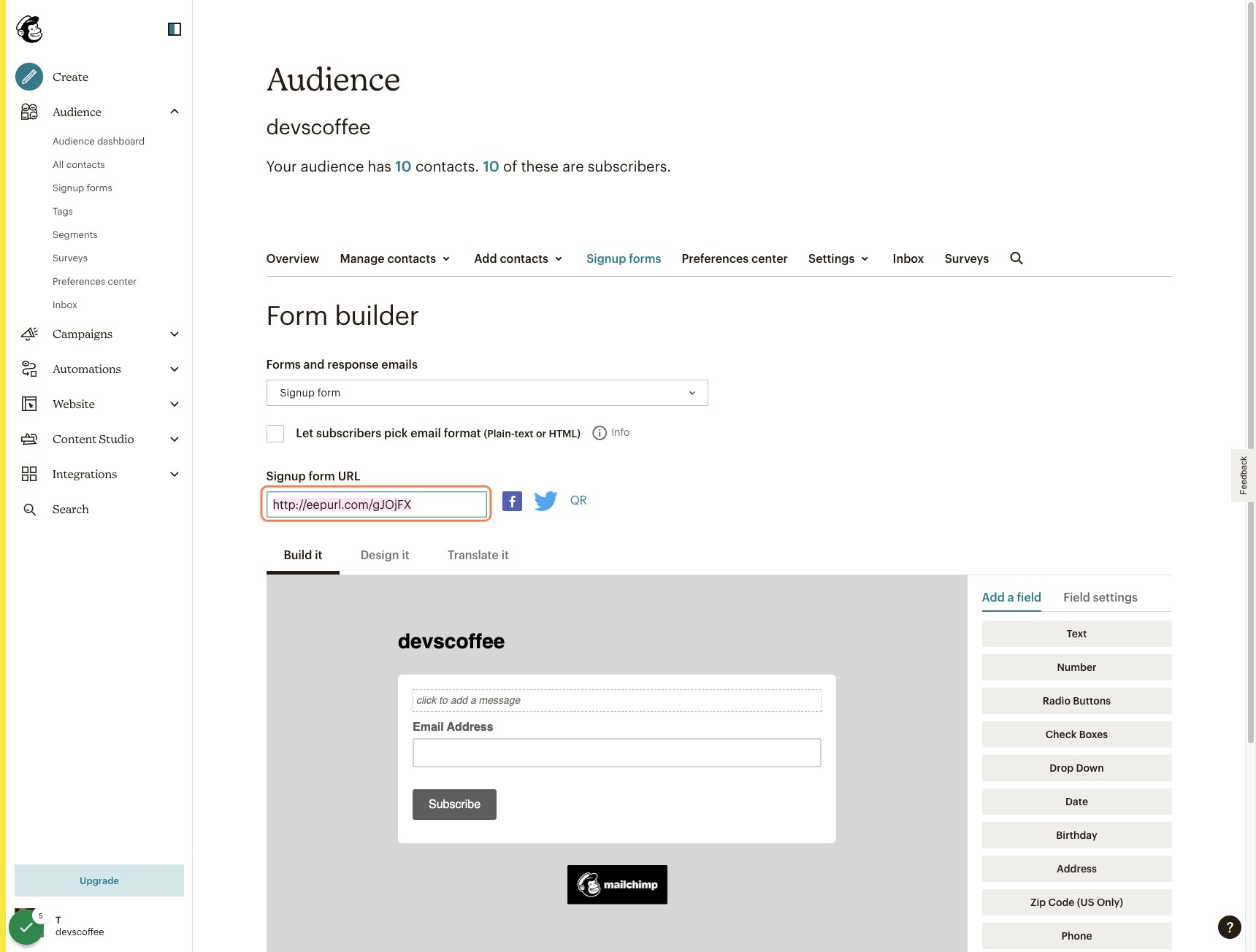Expand the Automations sidebar section
This screenshot has height=952, width=1256.
tap(175, 369)
